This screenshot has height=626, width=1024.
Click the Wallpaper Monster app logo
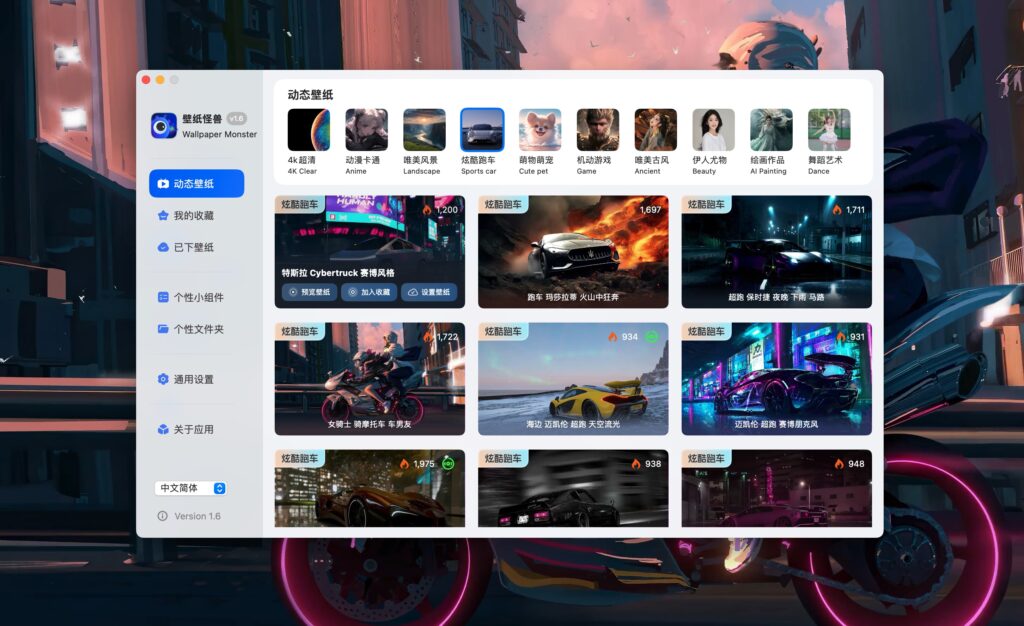tap(163, 127)
